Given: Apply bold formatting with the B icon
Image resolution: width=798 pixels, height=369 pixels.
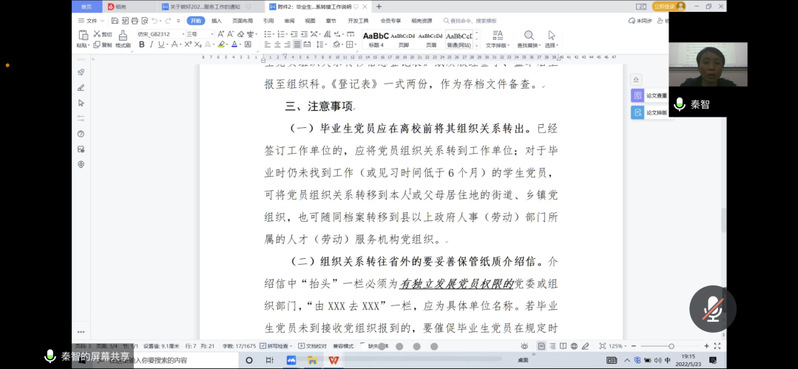Looking at the screenshot, I should (x=141, y=45).
